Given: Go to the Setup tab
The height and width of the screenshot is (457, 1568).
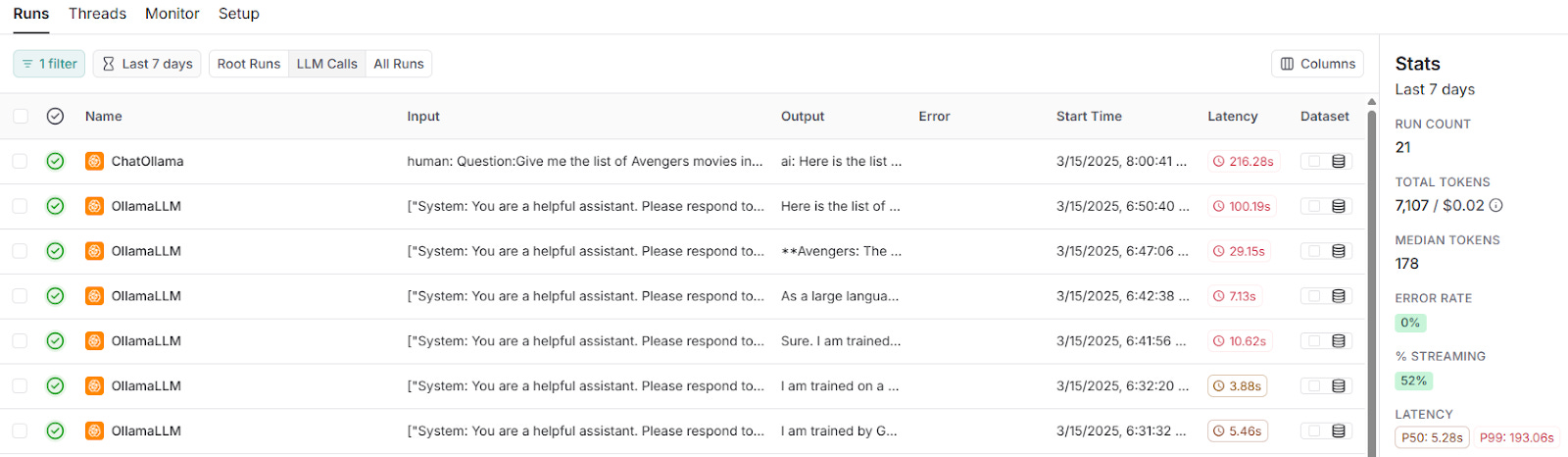Looking at the screenshot, I should pyautogui.click(x=239, y=14).
